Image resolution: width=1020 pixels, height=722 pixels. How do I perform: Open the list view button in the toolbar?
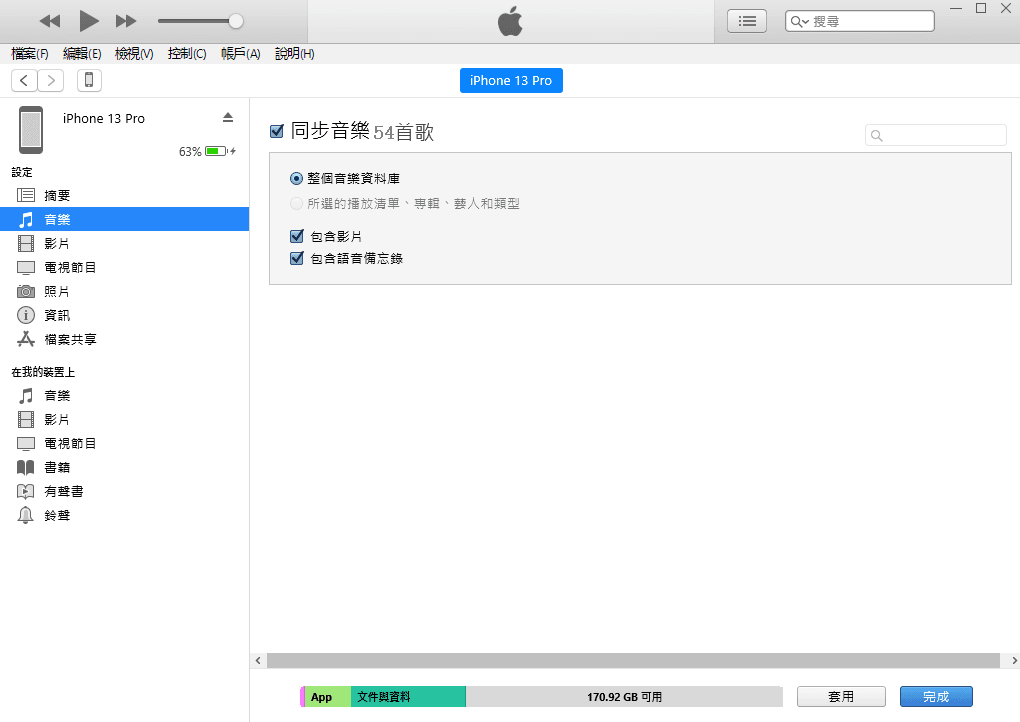[747, 21]
